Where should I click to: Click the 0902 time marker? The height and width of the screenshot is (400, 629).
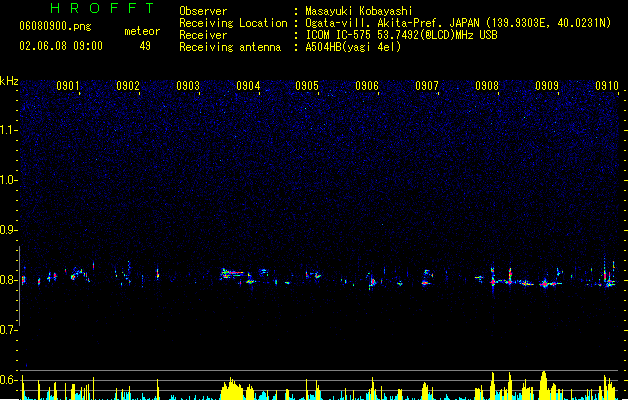coord(128,85)
